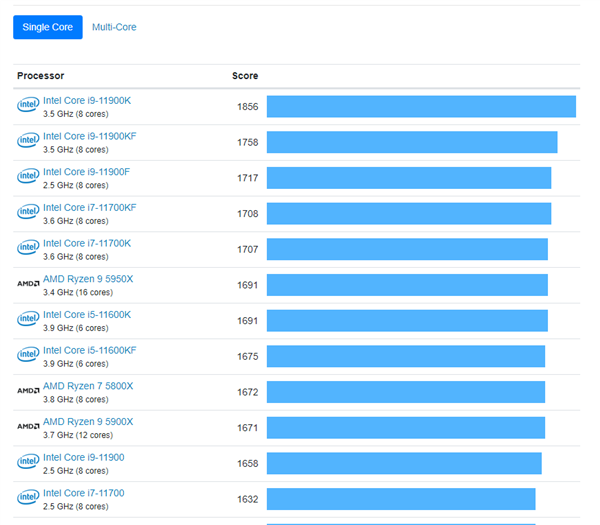Viewport: 600px width, 525px height.
Task: Click the Intel logo beside Core i9-11900KF
Action: [28, 141]
